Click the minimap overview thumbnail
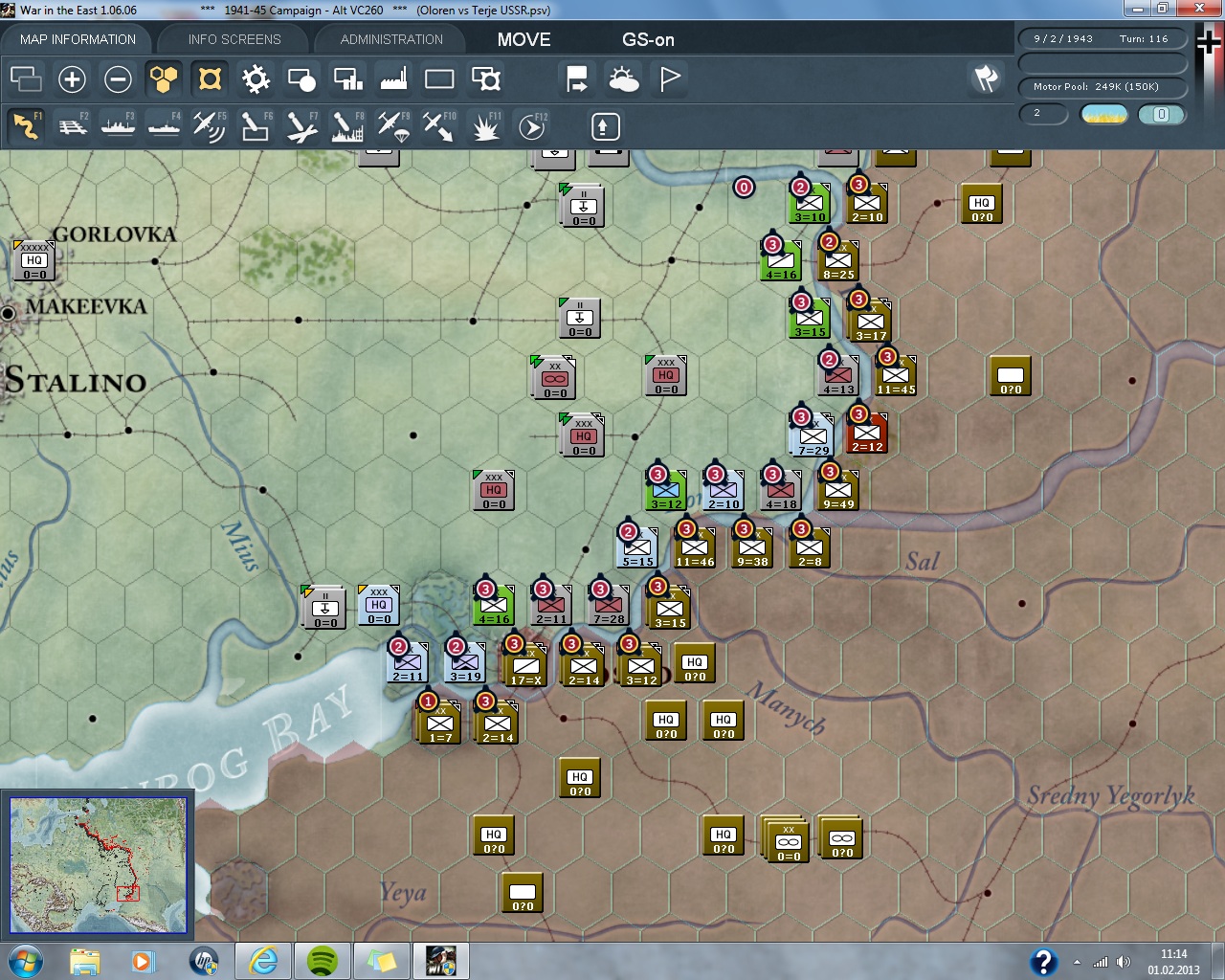 coord(99,865)
